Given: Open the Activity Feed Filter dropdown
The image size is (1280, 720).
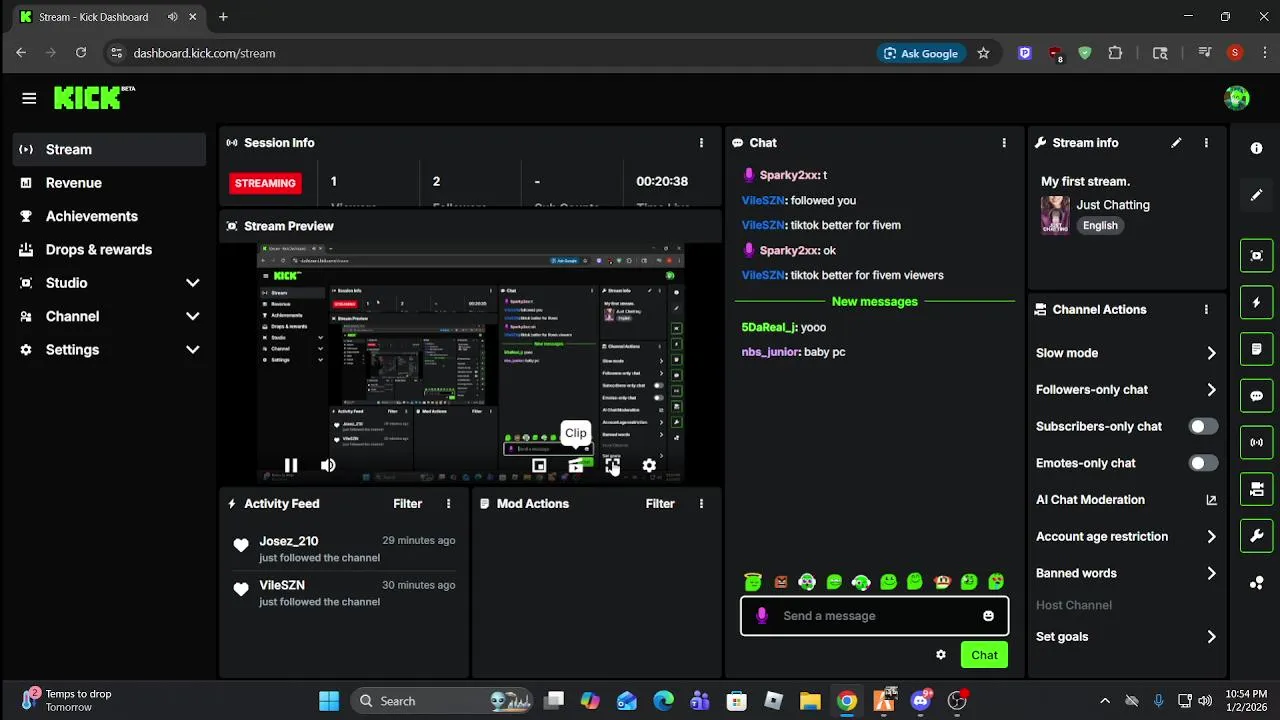Looking at the screenshot, I should coord(407,504).
